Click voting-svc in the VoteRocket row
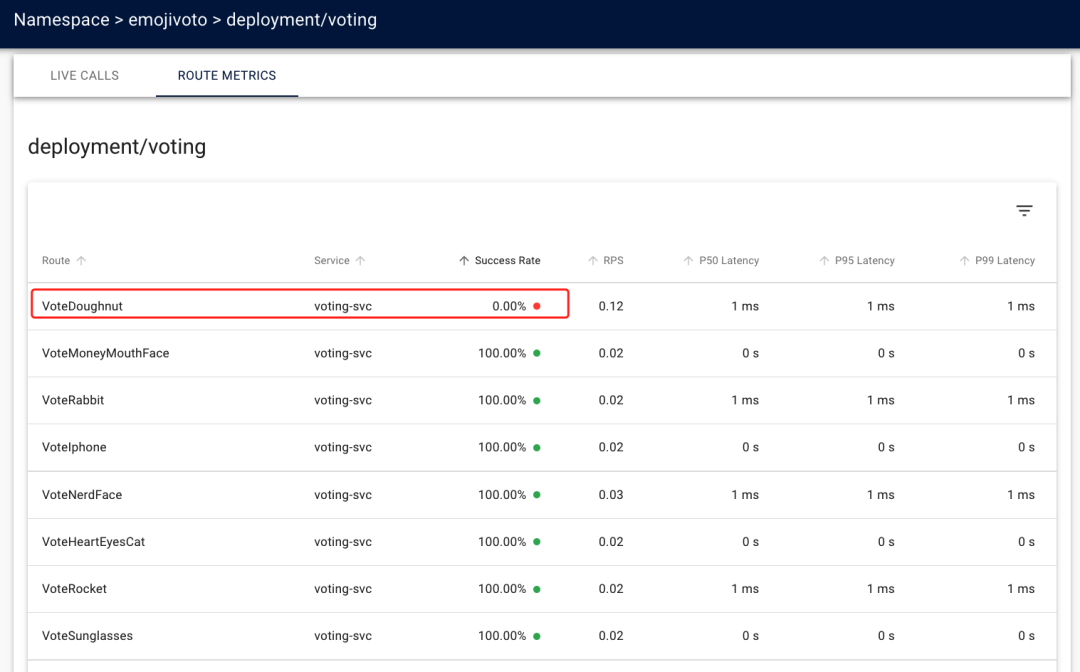 [342, 589]
